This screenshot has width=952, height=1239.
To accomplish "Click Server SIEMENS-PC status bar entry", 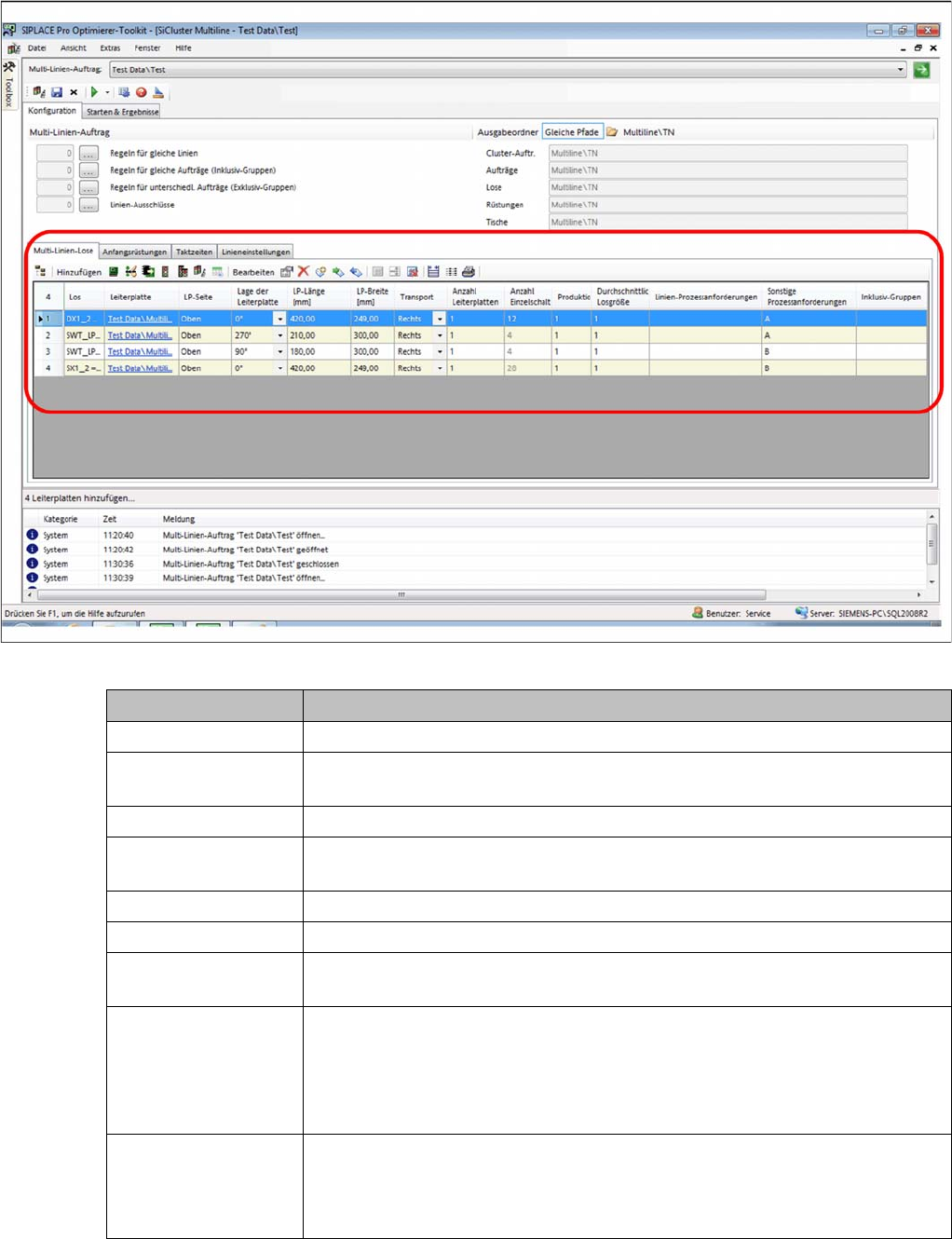I will pyautogui.click(x=861, y=613).
